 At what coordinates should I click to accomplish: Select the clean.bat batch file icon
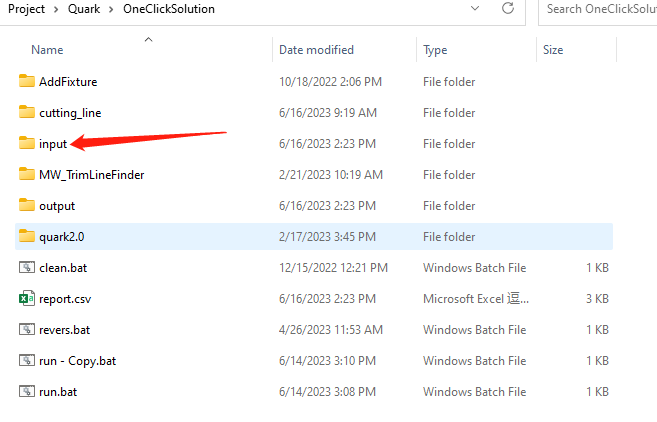pos(27,268)
